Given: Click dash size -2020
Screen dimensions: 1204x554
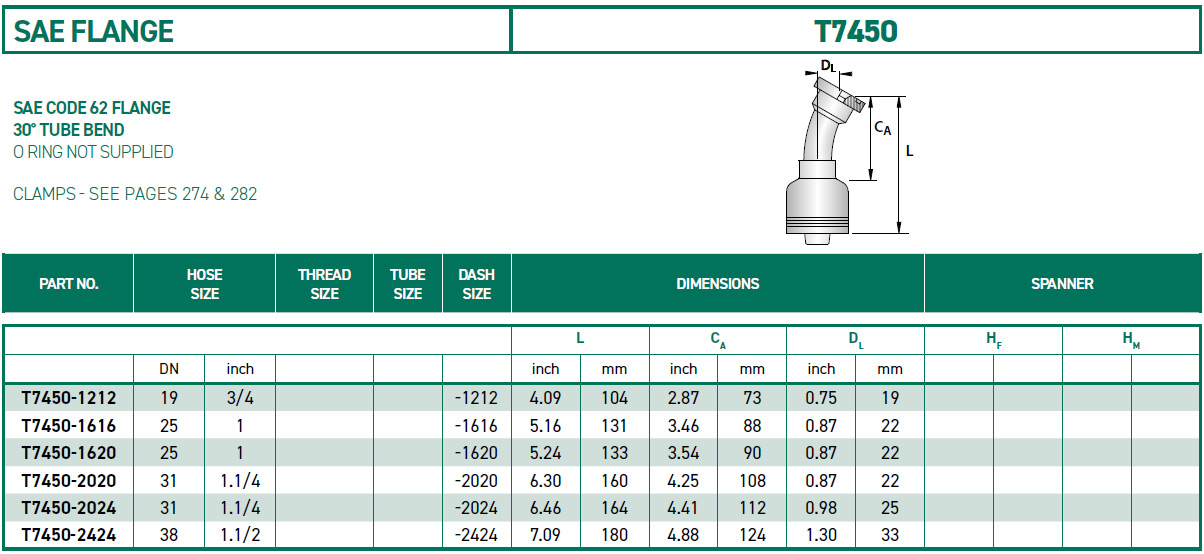Looking at the screenshot, I should (x=475, y=480).
